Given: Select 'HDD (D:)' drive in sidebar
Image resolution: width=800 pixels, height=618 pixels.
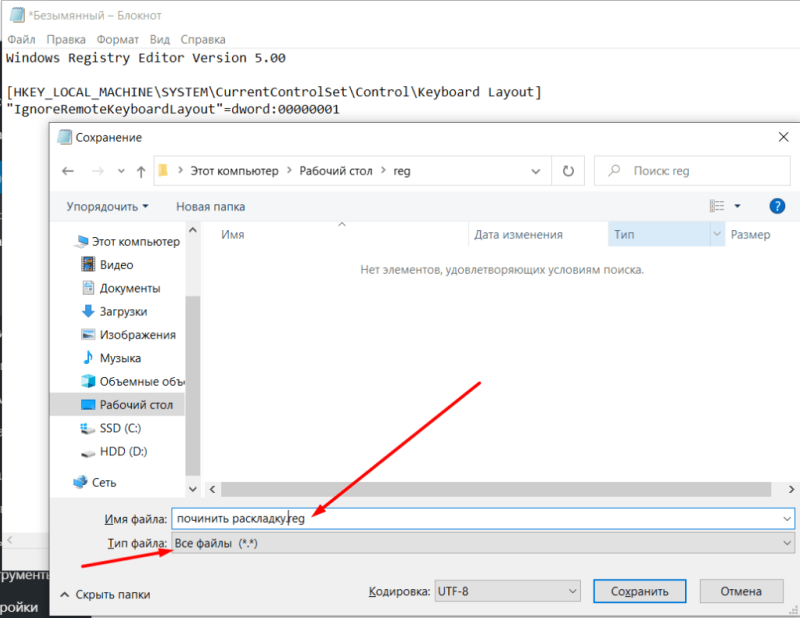Looking at the screenshot, I should click(x=114, y=452).
